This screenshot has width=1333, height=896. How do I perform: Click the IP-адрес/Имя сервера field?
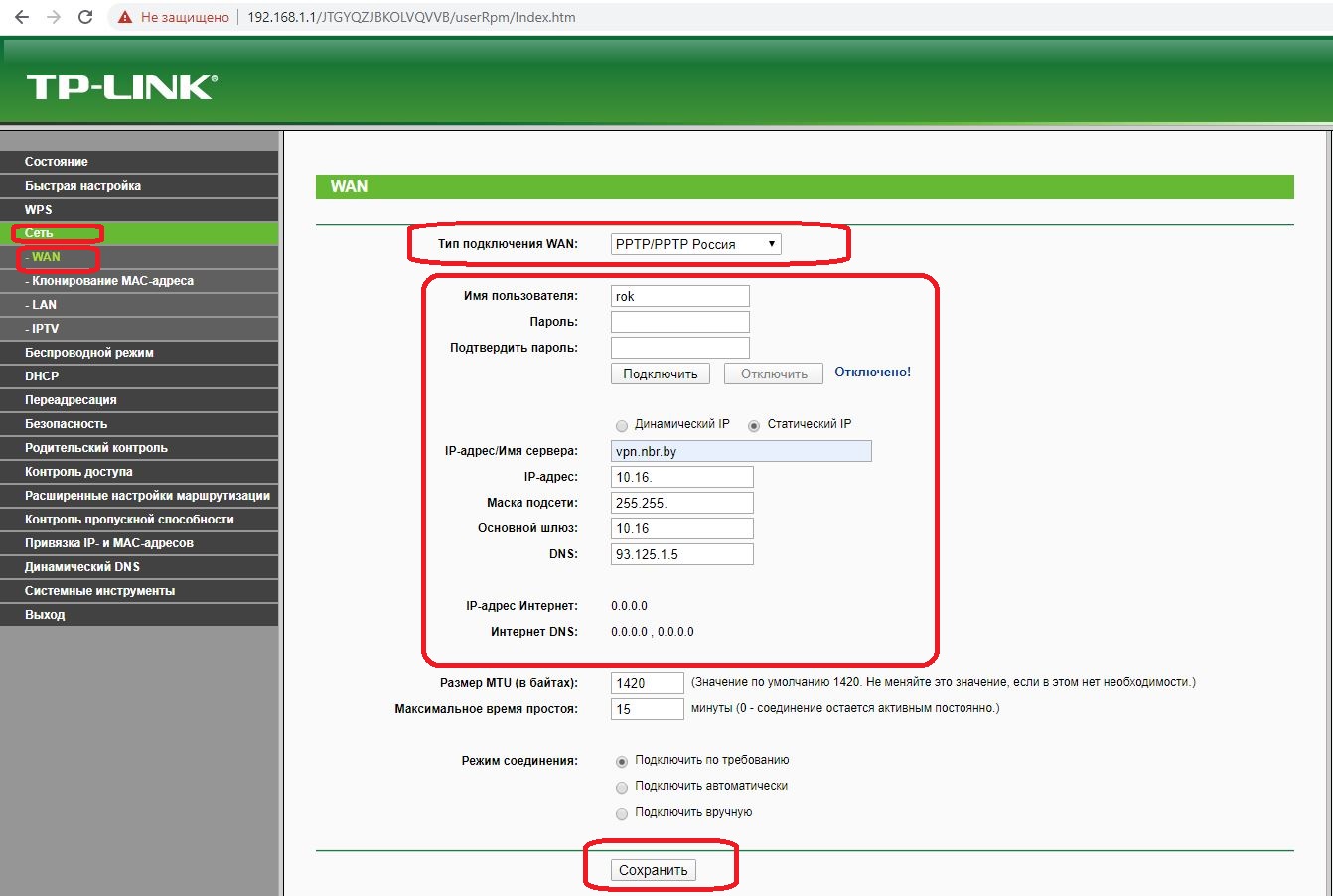click(741, 451)
